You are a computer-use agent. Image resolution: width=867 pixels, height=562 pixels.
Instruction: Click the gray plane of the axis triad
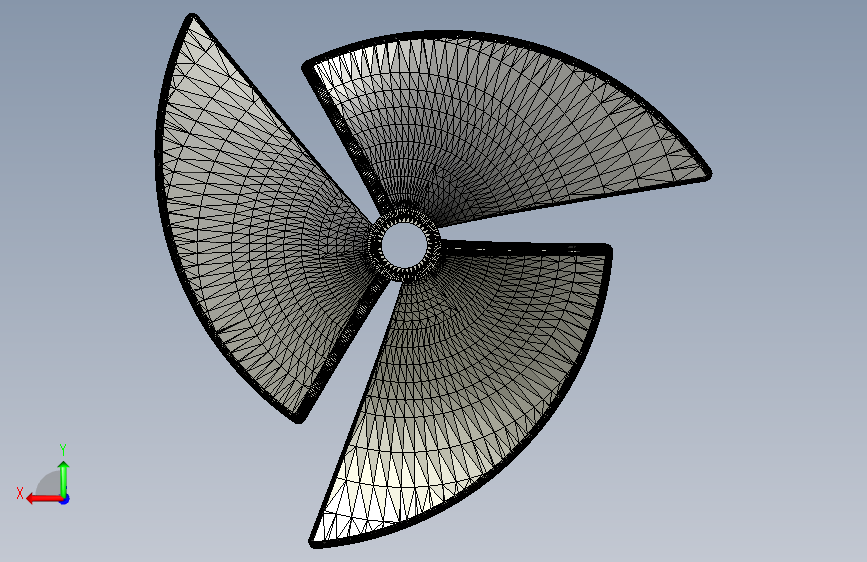coord(50,484)
